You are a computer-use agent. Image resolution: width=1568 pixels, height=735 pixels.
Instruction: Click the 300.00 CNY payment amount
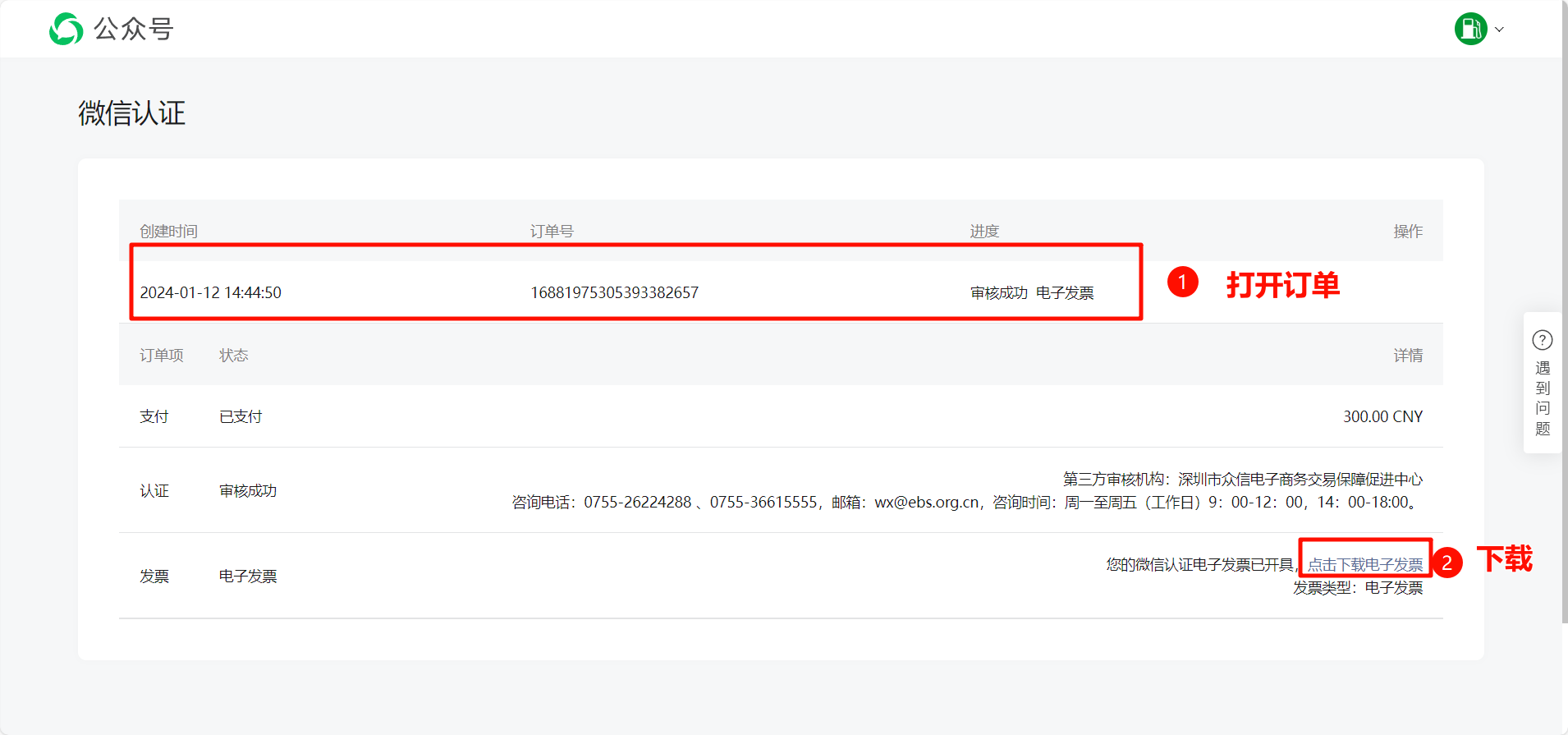tap(1382, 416)
